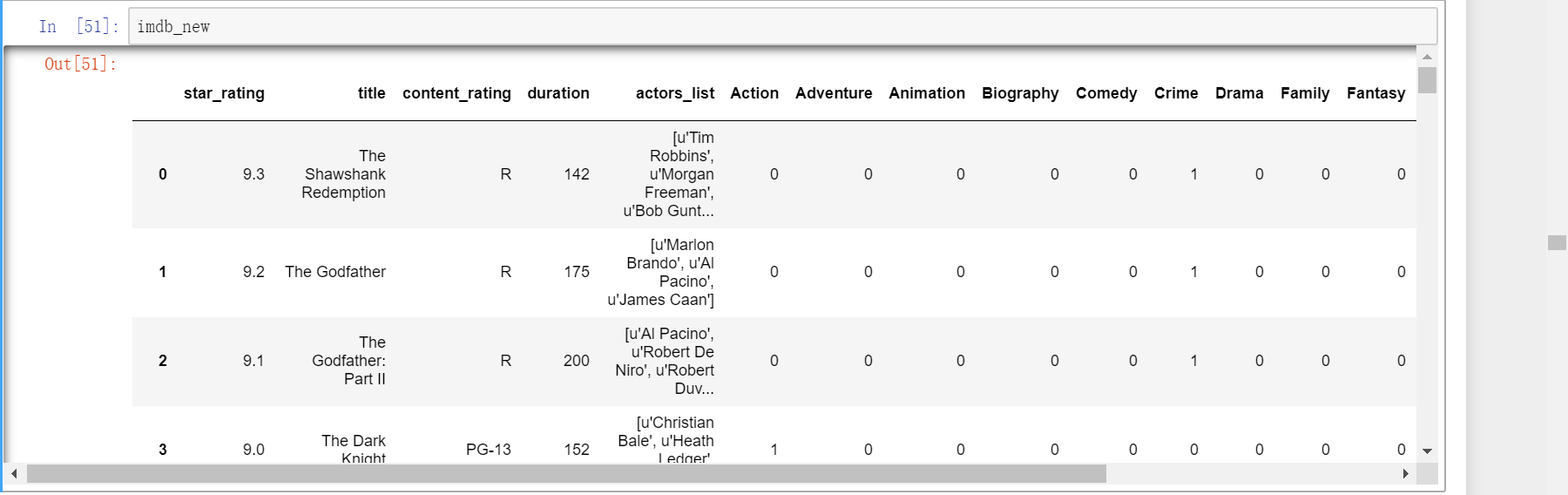The image size is (1568, 495).
Task: Select row index 0 label
Action: coord(163,174)
